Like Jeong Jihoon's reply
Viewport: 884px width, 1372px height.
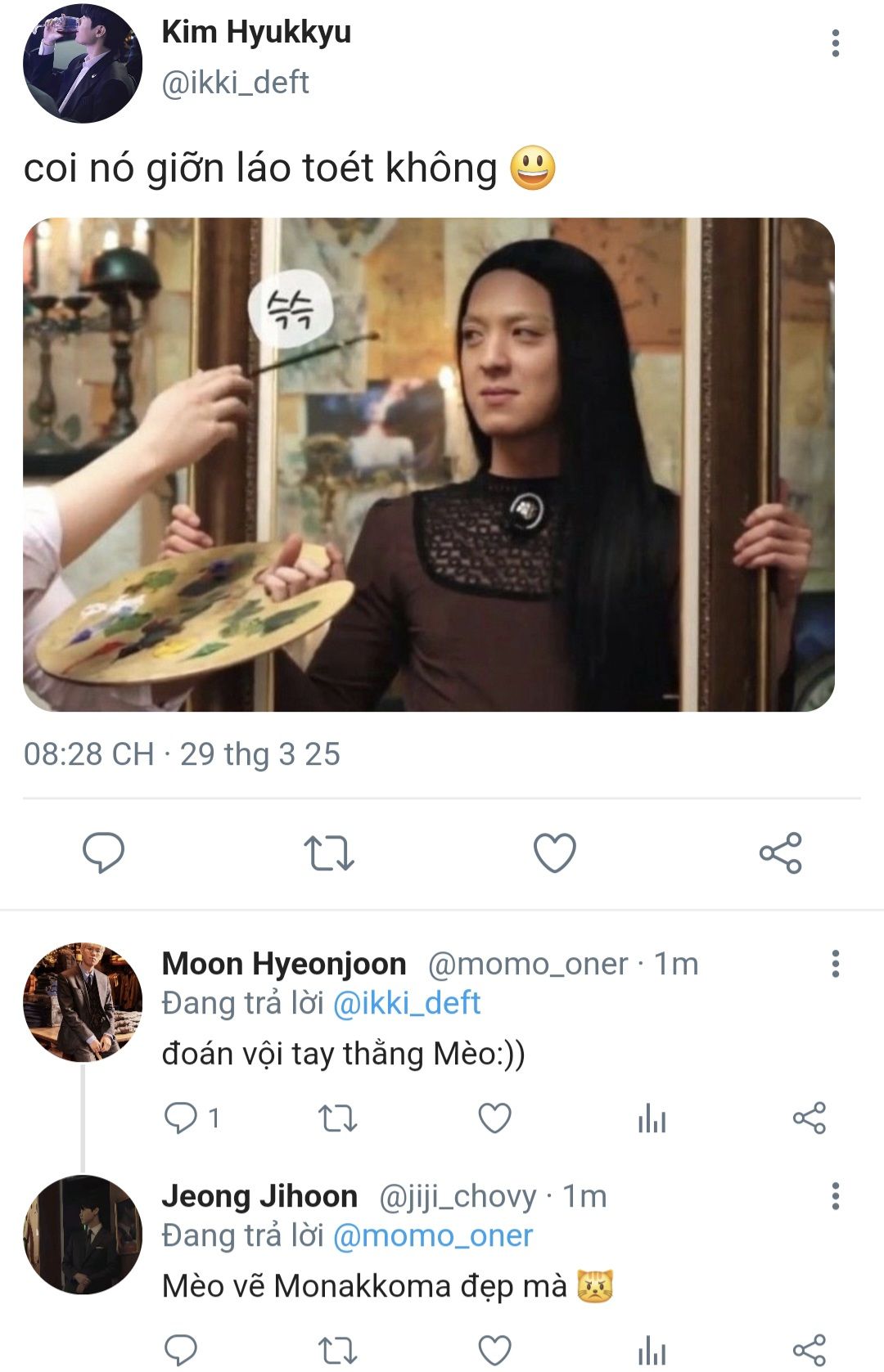494,1349
